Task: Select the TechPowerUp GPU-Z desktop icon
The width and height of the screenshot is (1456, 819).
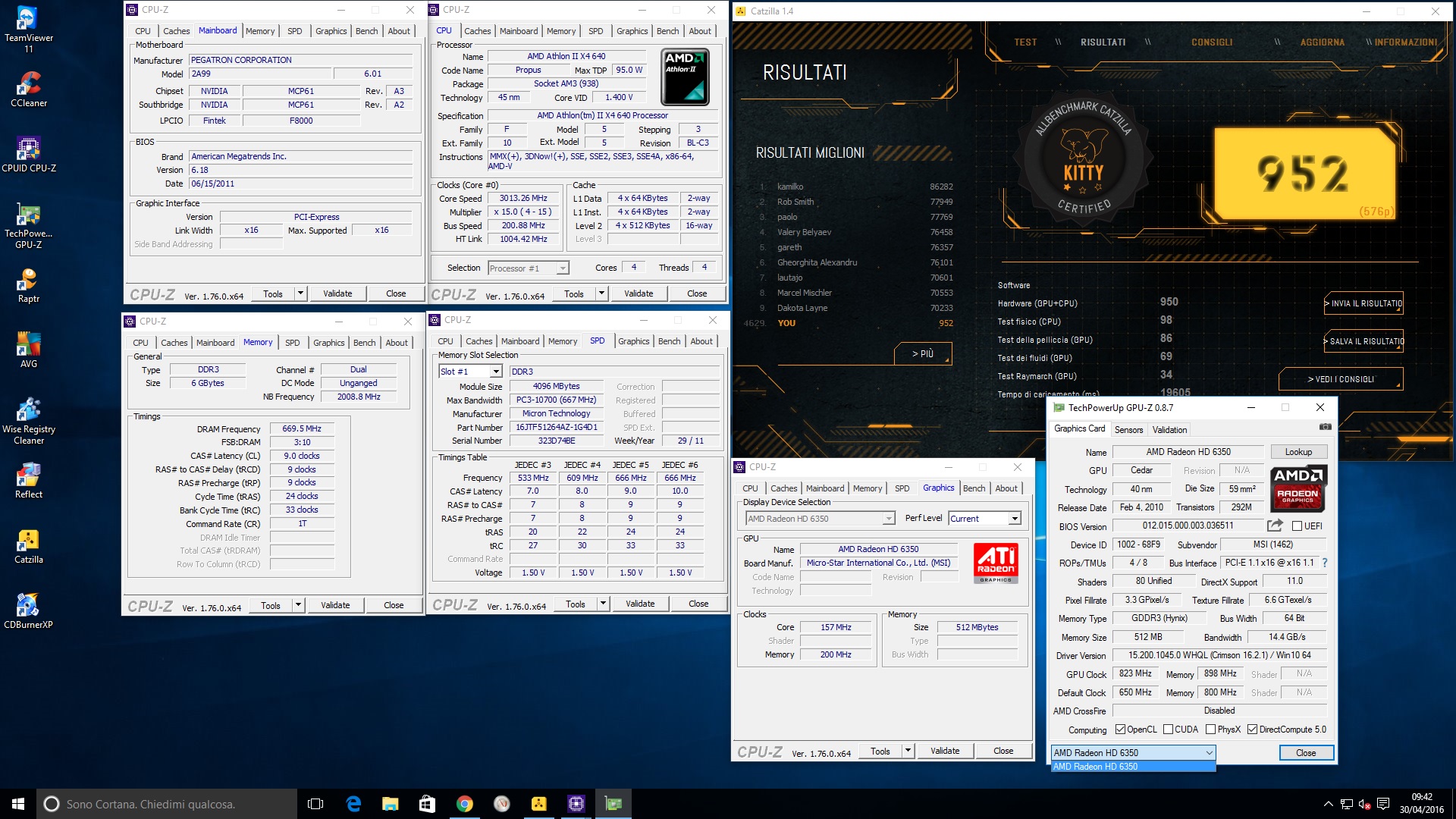Action: [29, 224]
